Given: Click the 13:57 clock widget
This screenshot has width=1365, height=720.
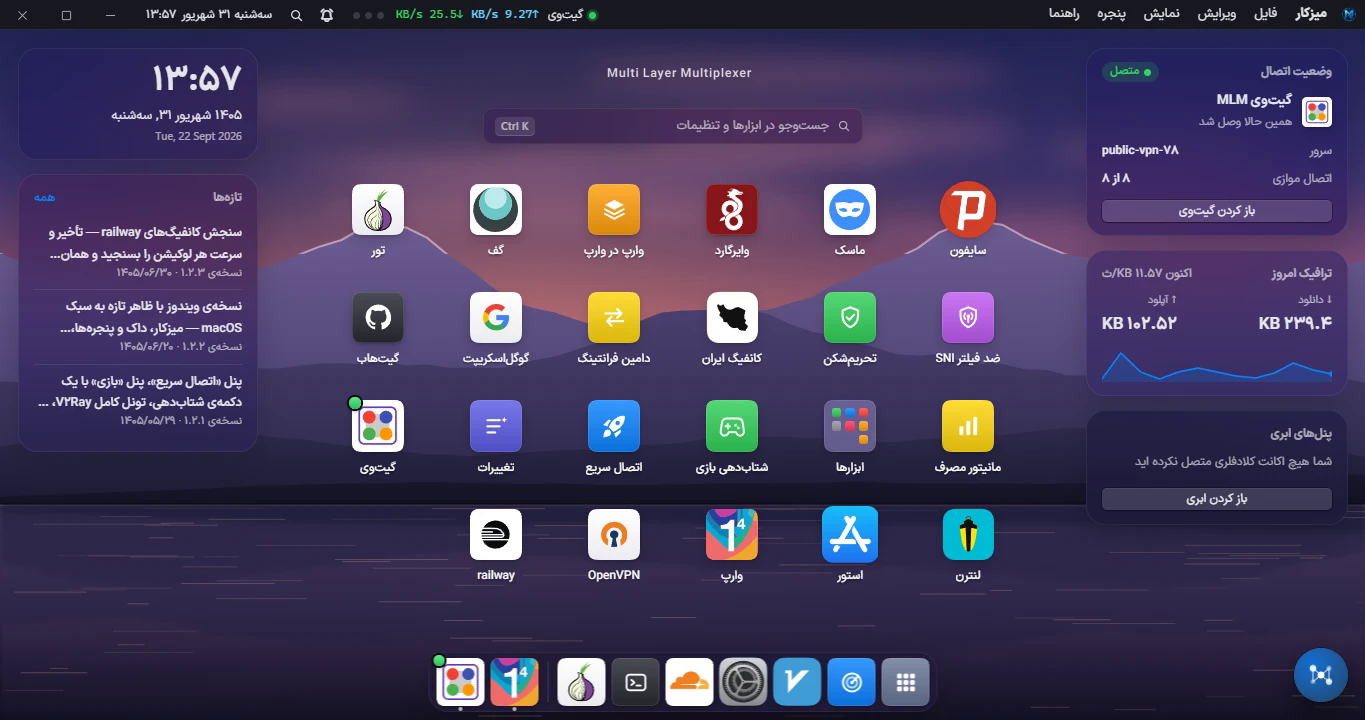Looking at the screenshot, I should pos(138,104).
